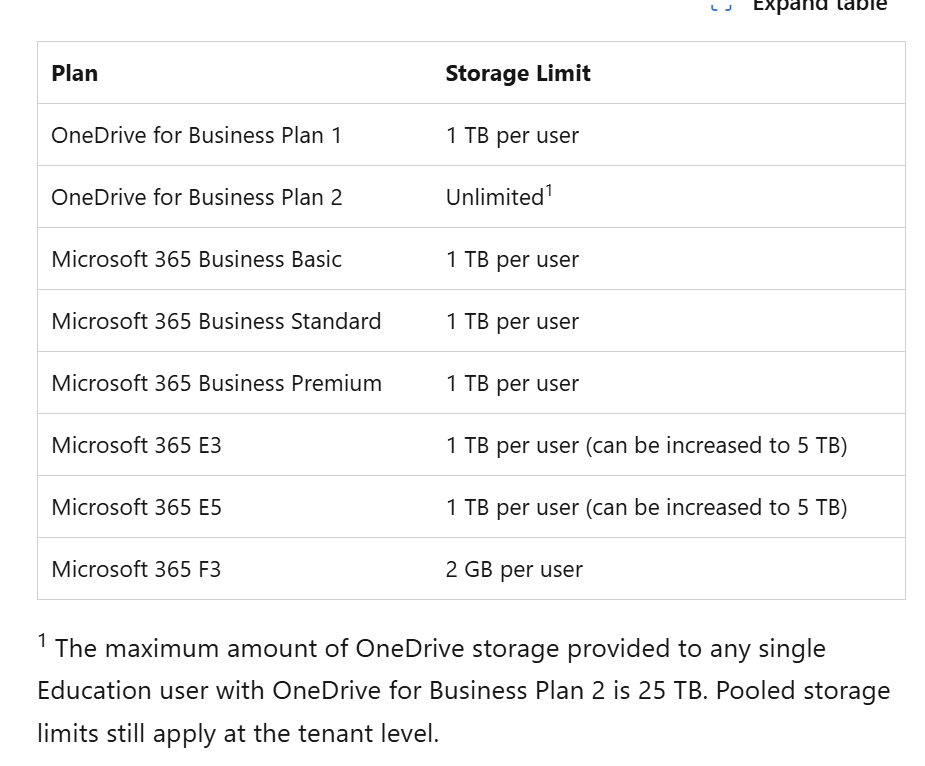Select the Microsoft 365 Business Standard cell
925x766 pixels.
point(216,321)
